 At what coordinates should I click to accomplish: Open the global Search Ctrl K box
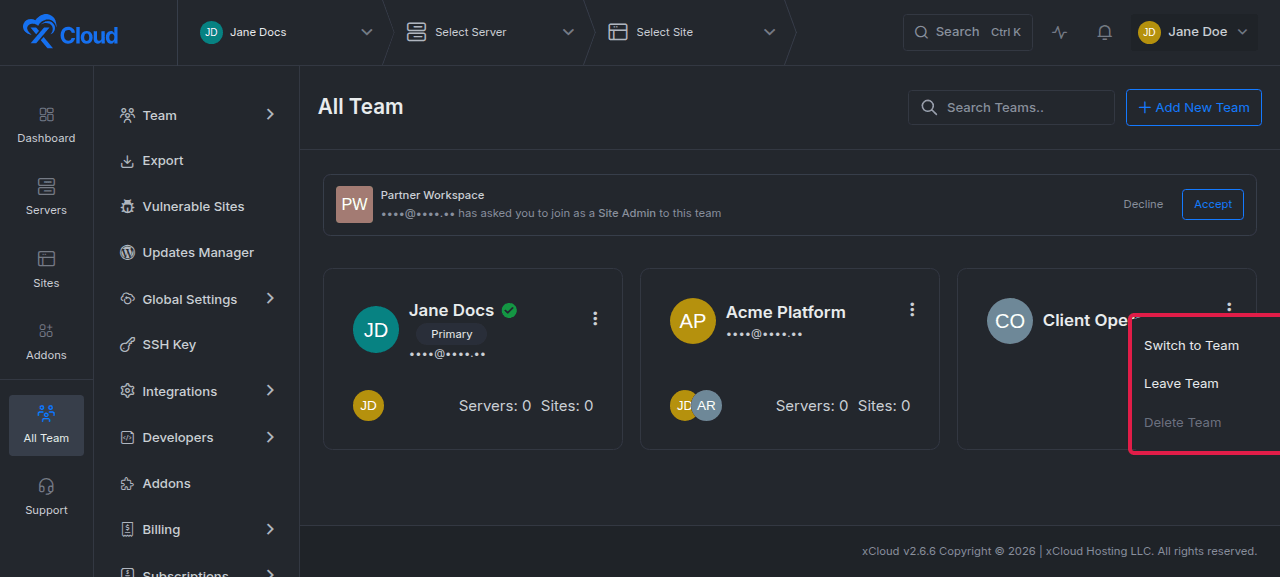(968, 32)
